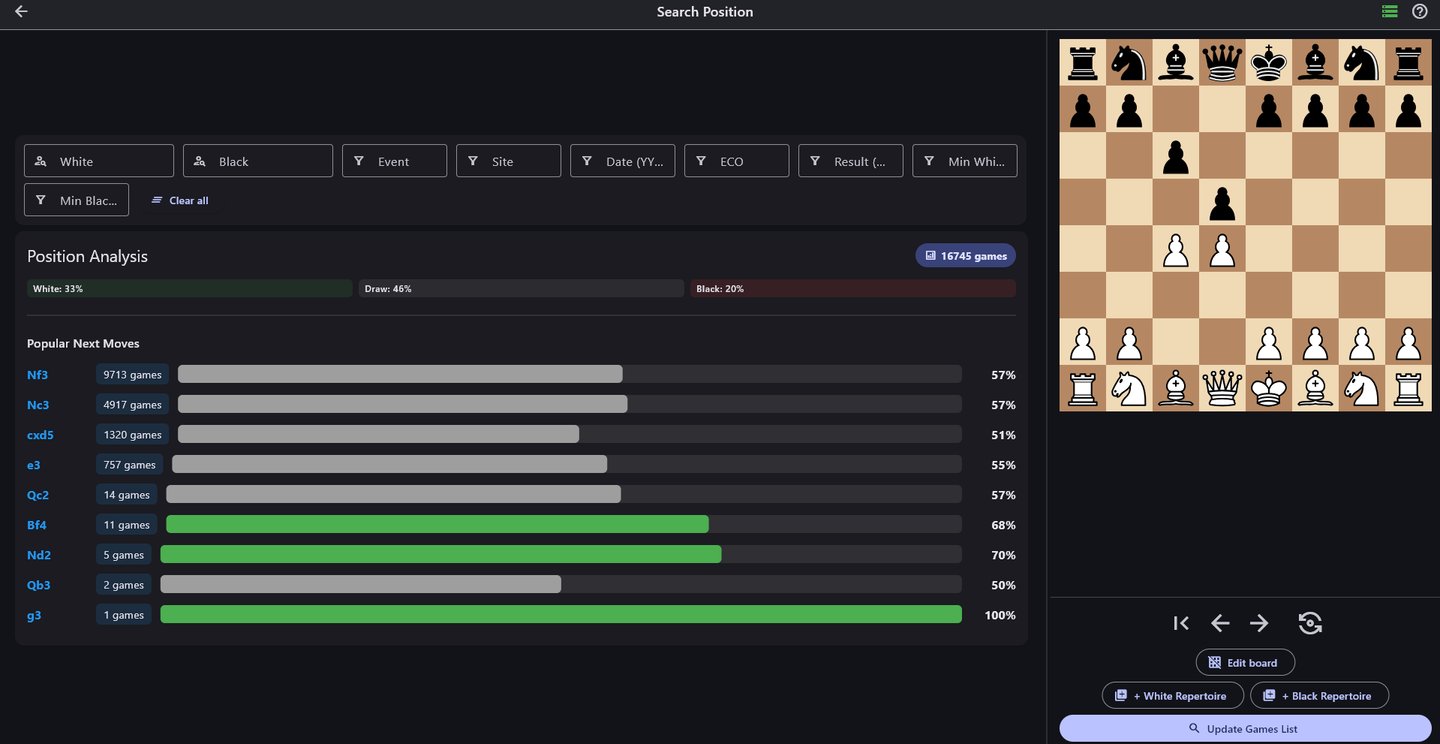Play the Bf4 move link
Viewport: 1440px width, 744px height.
37,525
